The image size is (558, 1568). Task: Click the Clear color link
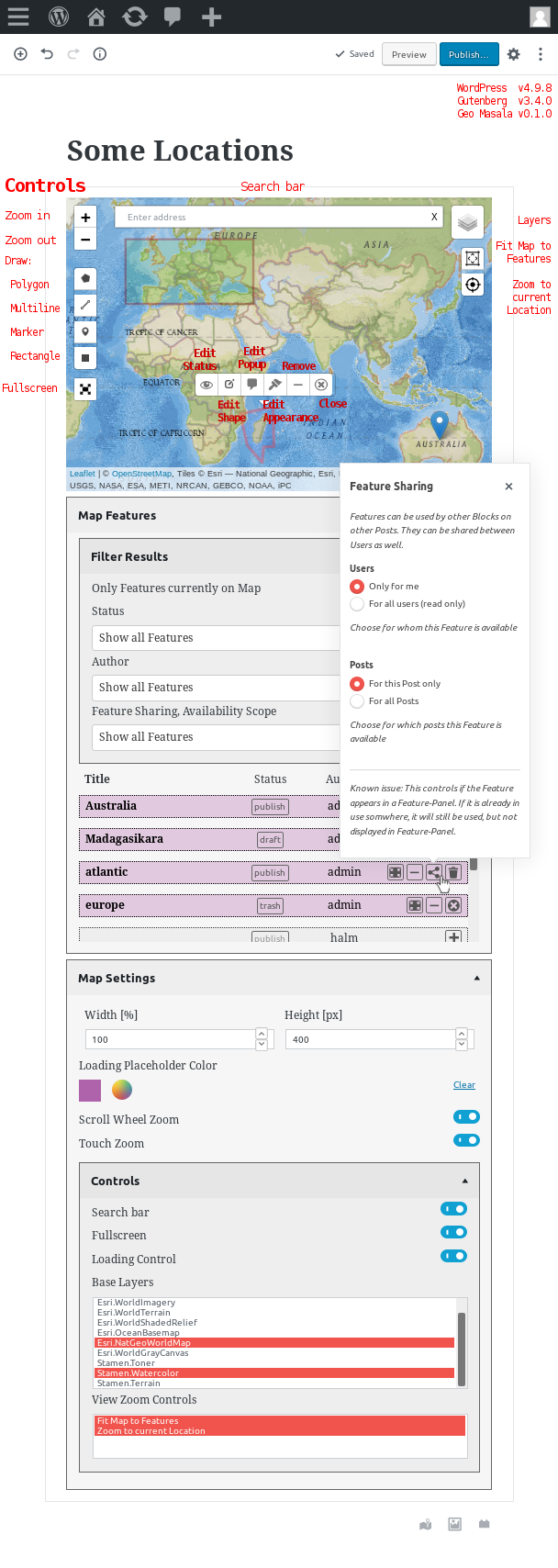pyautogui.click(x=463, y=1085)
